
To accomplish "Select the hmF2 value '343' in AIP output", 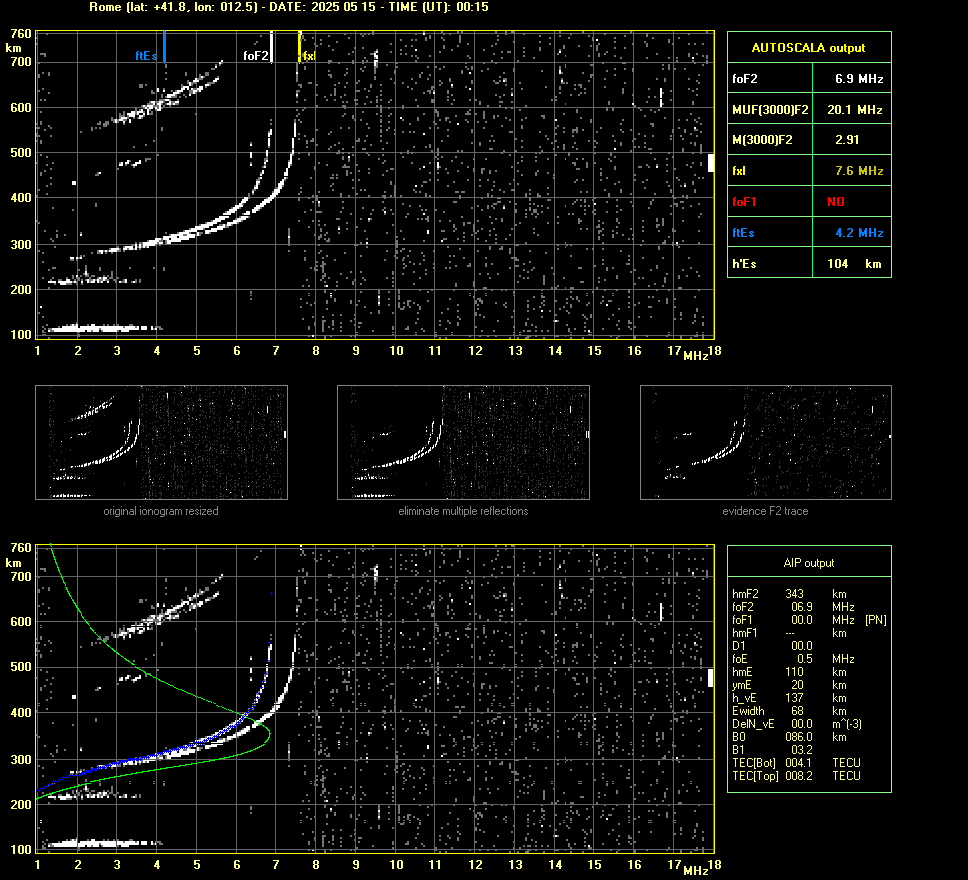I will pyautogui.click(x=795, y=593).
